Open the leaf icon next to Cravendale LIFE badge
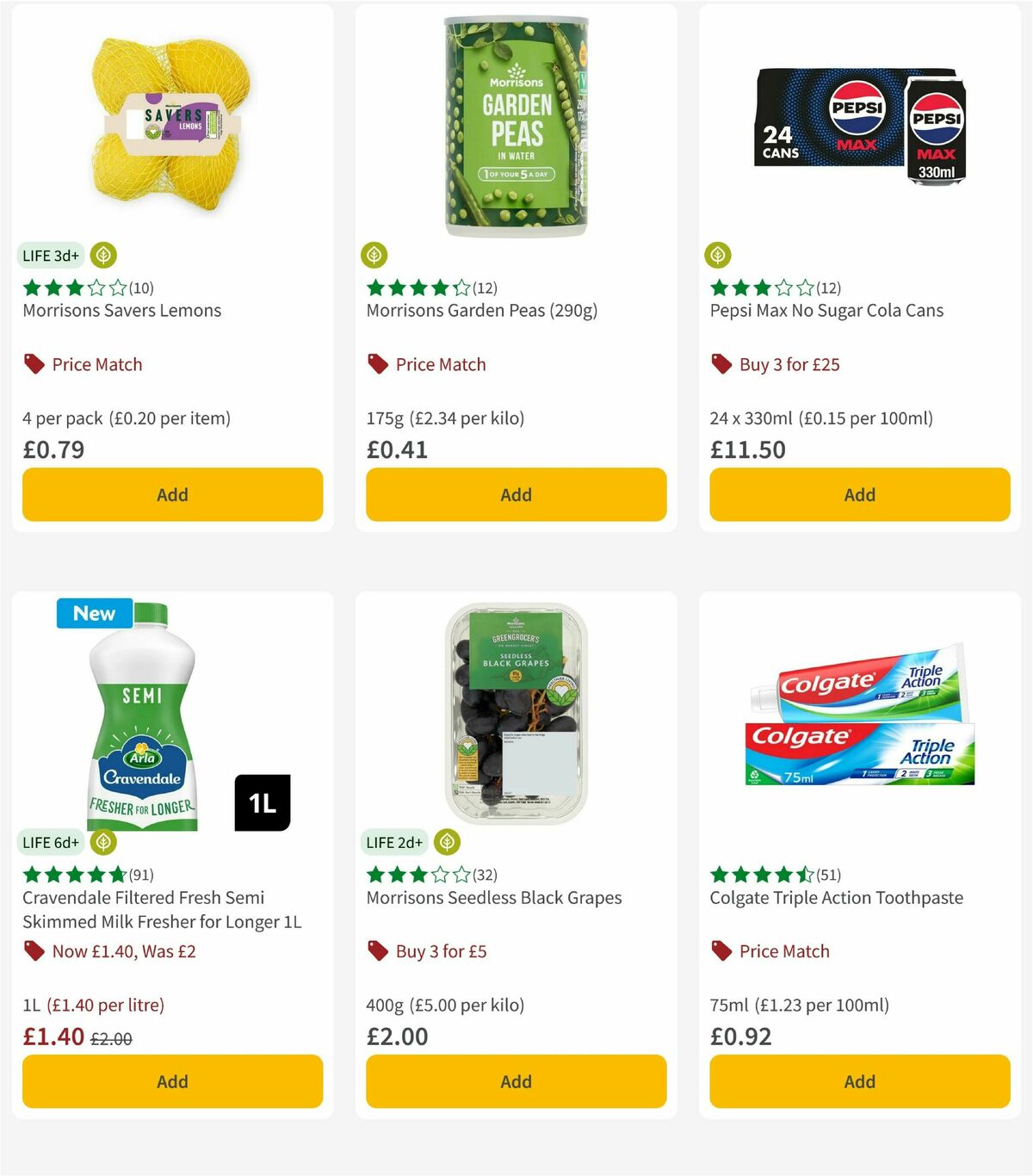This screenshot has width=1033, height=1176. (x=103, y=842)
